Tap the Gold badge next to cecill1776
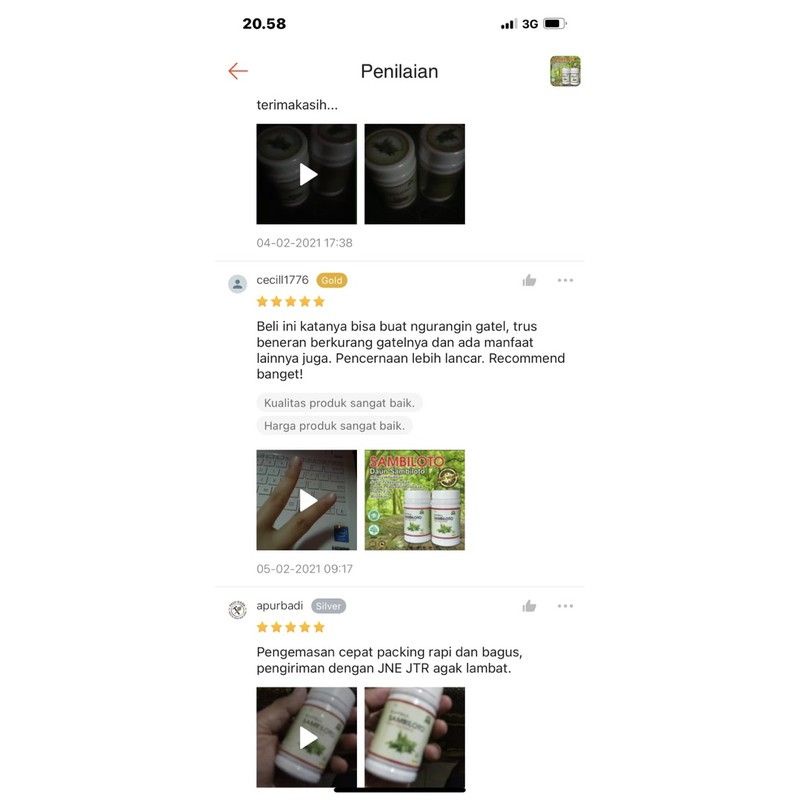The height and width of the screenshot is (800, 800). click(x=332, y=281)
